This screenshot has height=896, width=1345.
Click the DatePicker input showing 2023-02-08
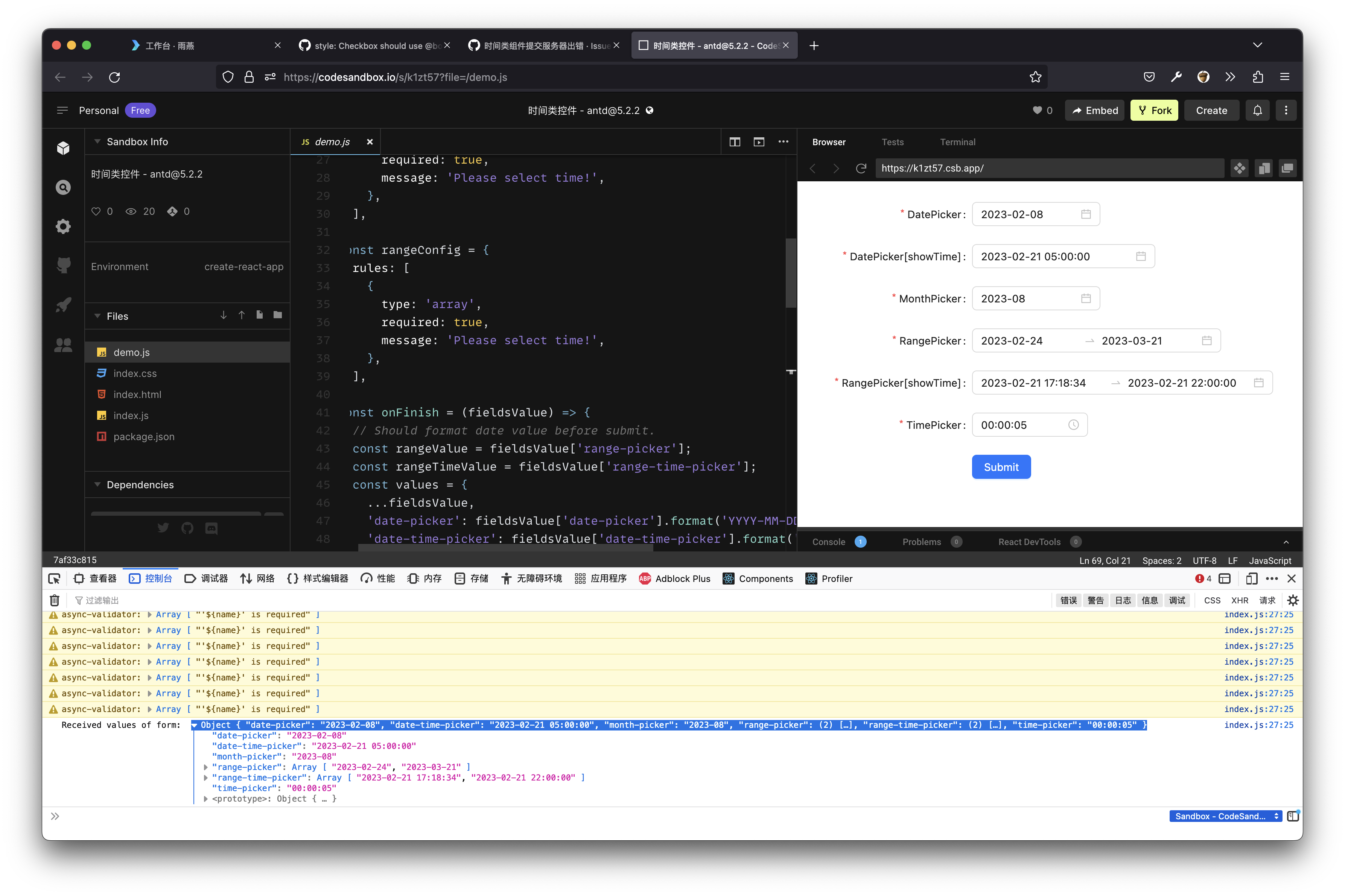[1035, 214]
